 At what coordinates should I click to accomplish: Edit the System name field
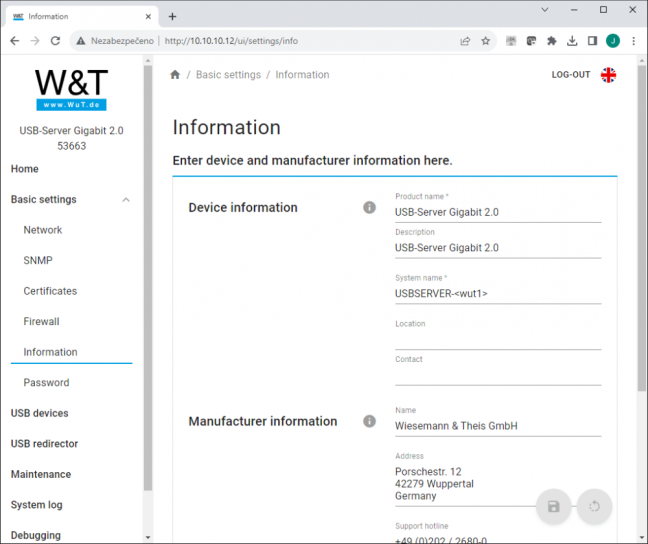tap(498, 294)
